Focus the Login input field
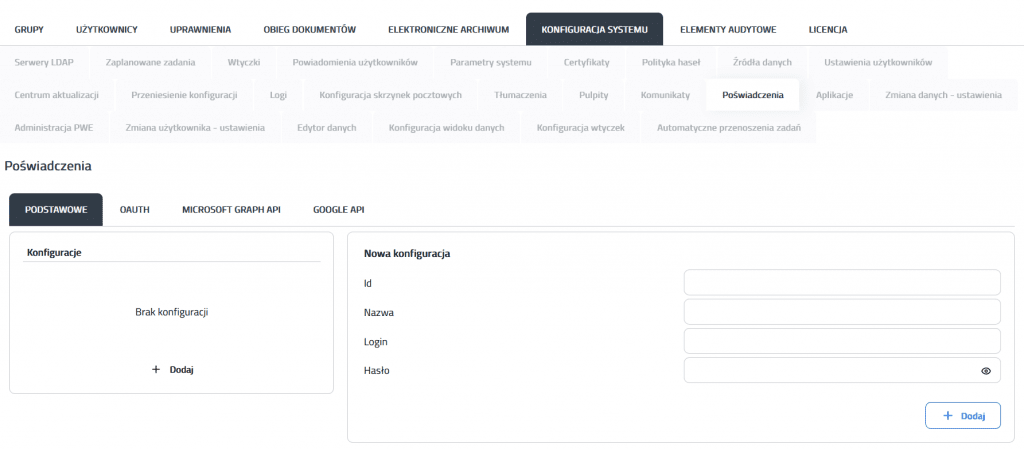1024x449 pixels. [842, 341]
